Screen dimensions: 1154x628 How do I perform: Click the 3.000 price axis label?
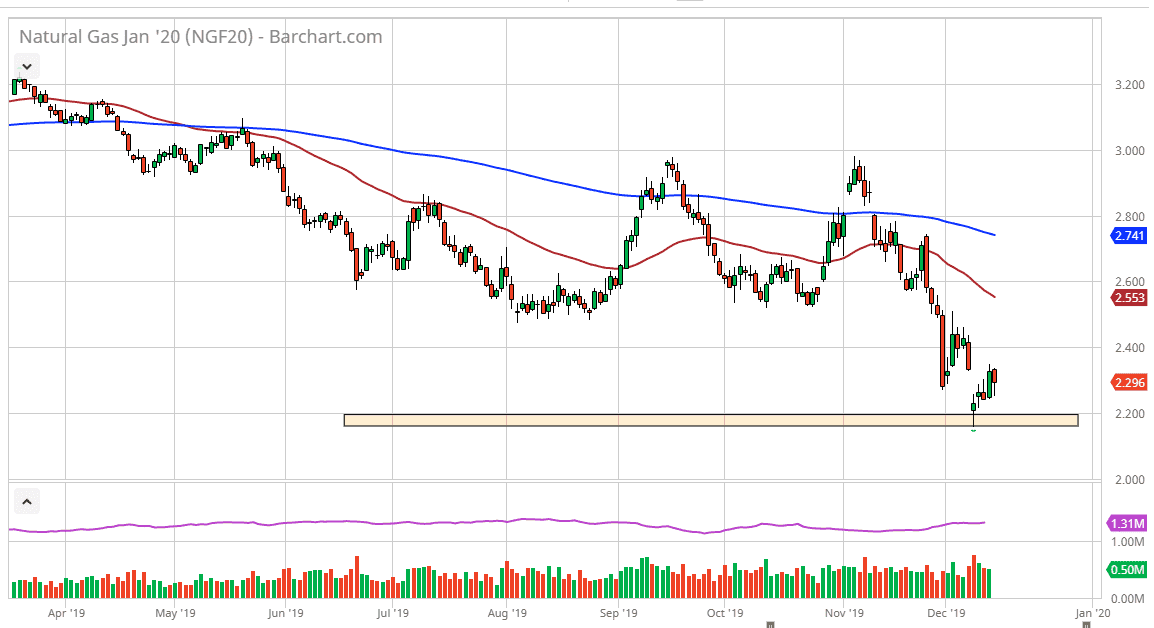point(1130,151)
